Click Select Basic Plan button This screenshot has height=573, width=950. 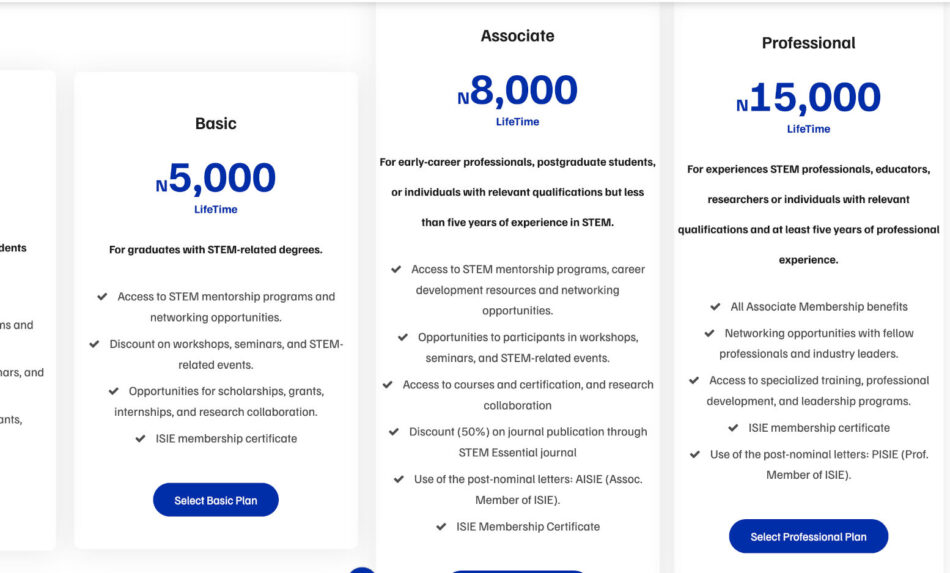tap(215, 500)
